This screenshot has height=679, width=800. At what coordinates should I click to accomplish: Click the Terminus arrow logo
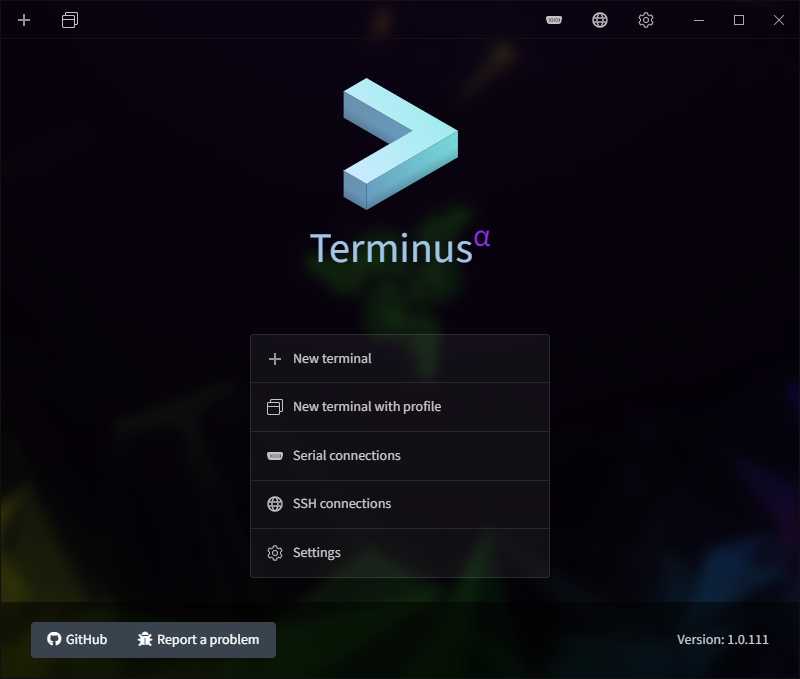click(399, 141)
